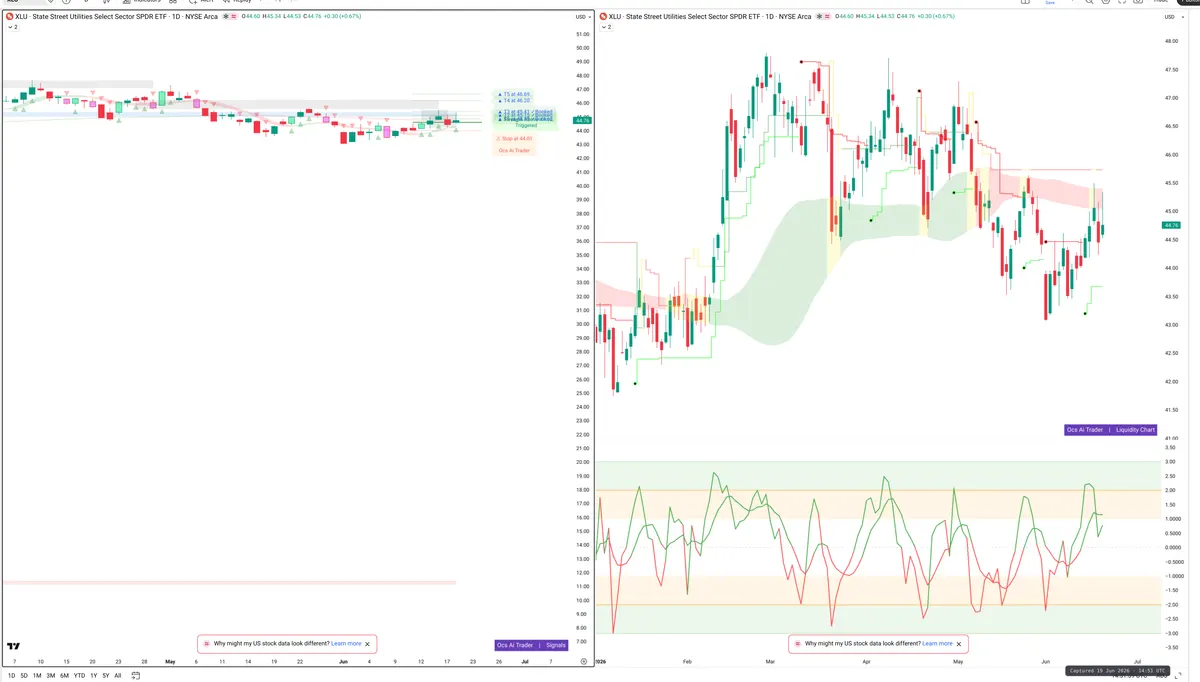Click the 'T5 at 46.69' target label
The width and height of the screenshot is (1200, 682).
pyautogui.click(x=514, y=94)
